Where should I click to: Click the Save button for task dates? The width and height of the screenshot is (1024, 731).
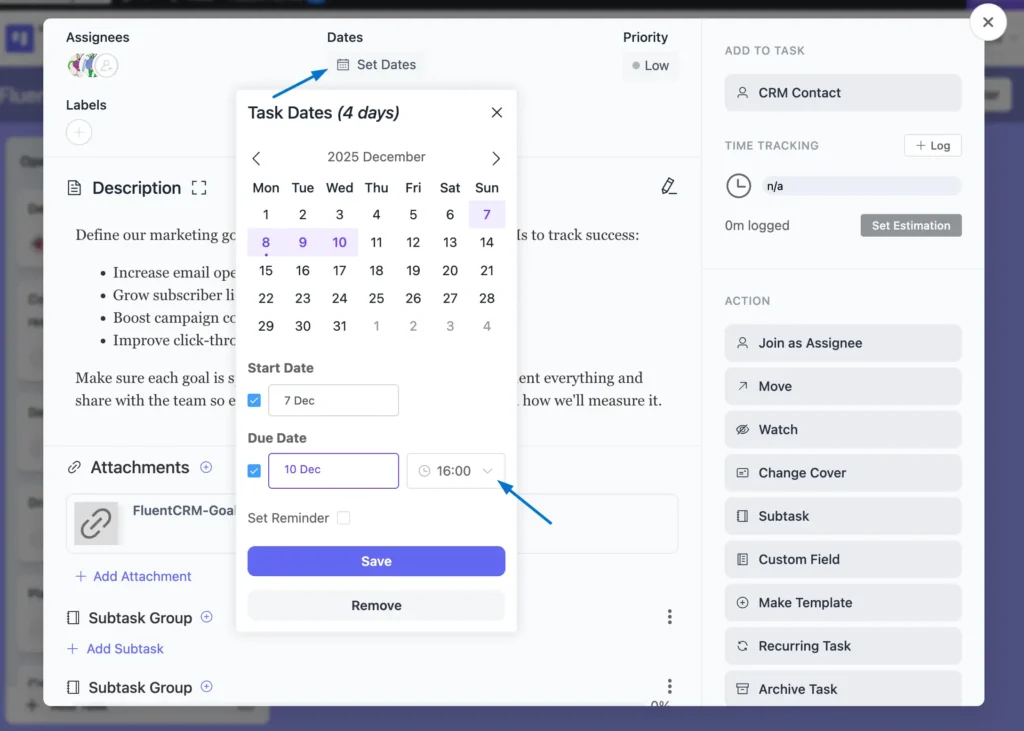click(x=376, y=561)
